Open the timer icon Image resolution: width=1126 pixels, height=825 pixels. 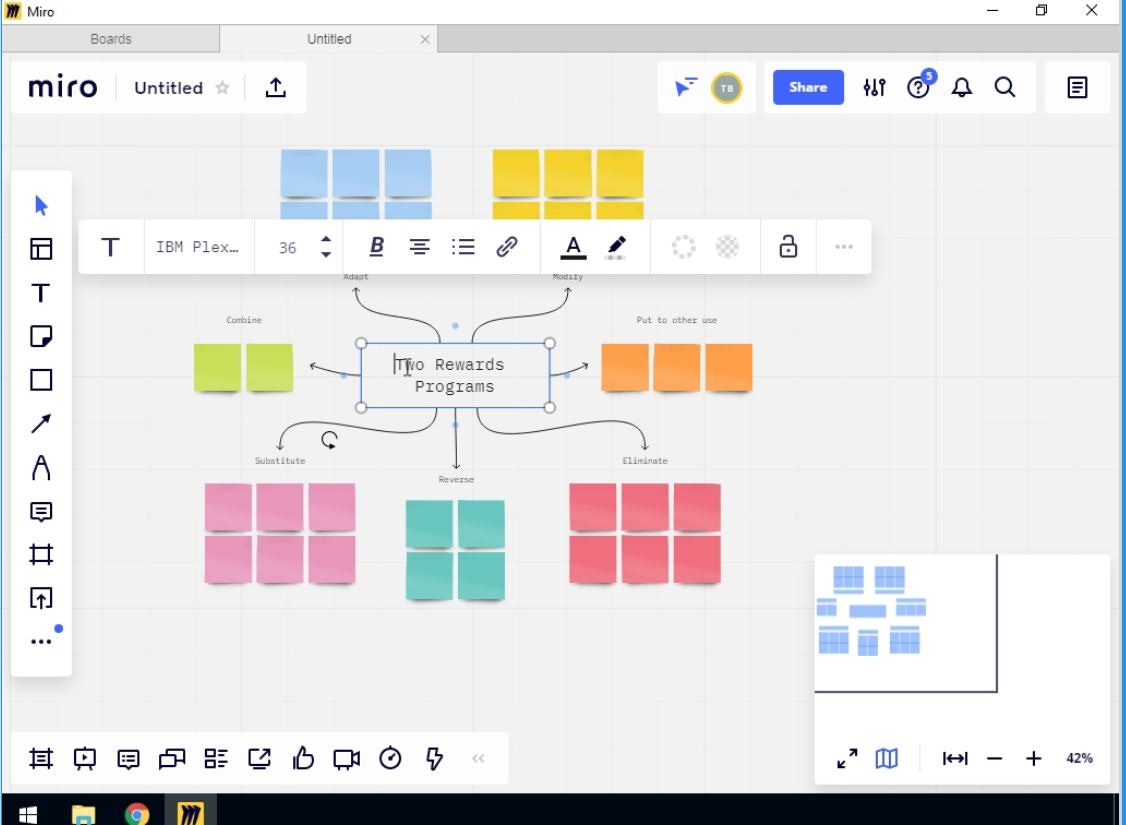pyautogui.click(x=390, y=758)
